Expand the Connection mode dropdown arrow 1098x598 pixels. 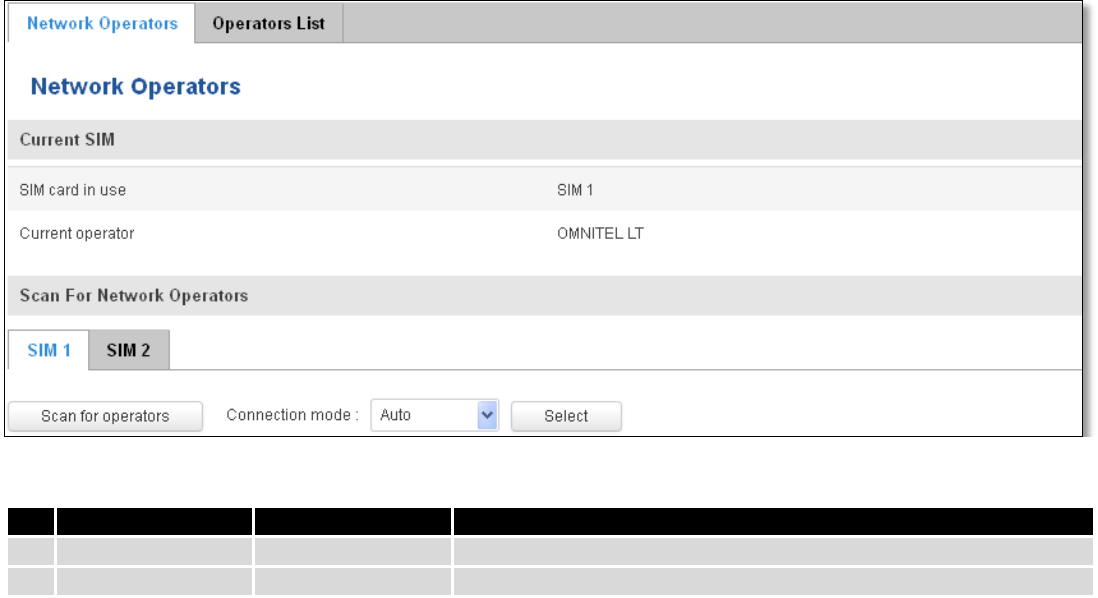(x=487, y=415)
